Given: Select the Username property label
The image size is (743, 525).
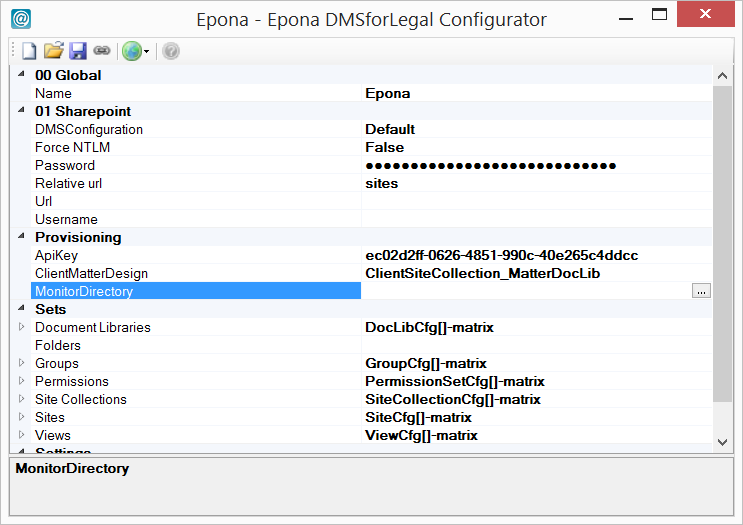Looking at the screenshot, I should pos(66,219).
